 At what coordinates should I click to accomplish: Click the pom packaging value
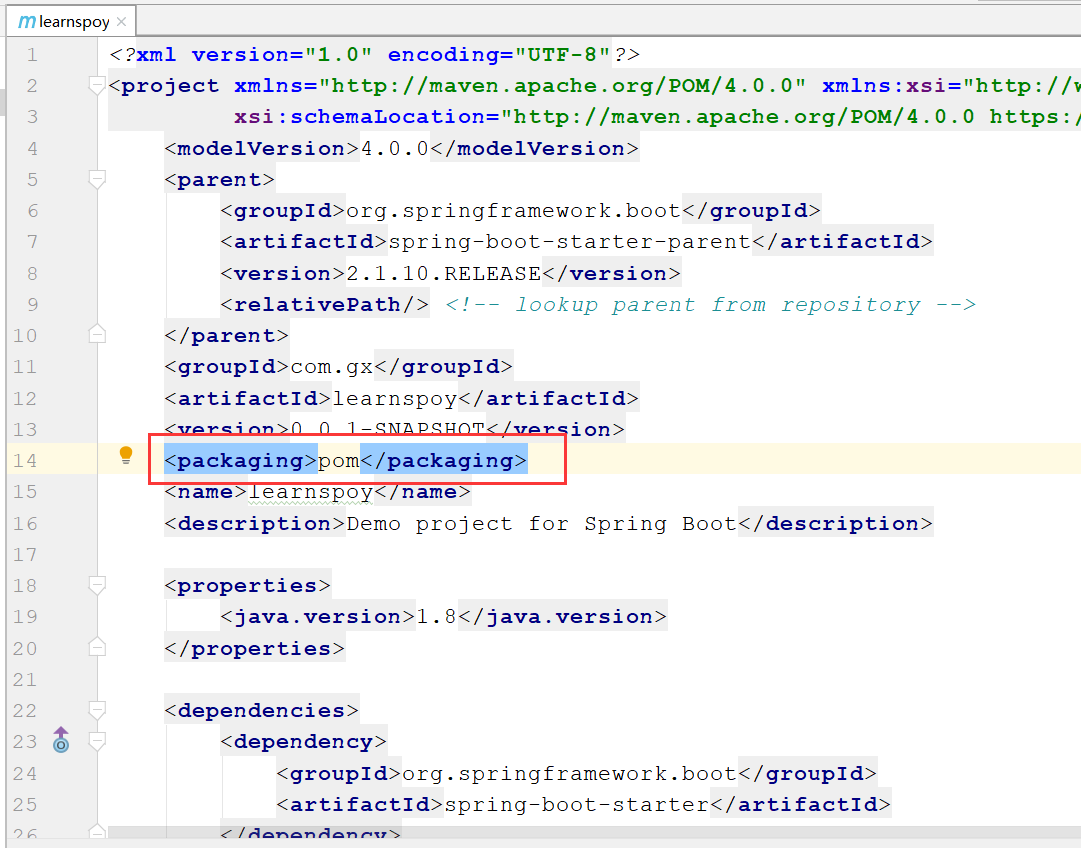(339, 461)
